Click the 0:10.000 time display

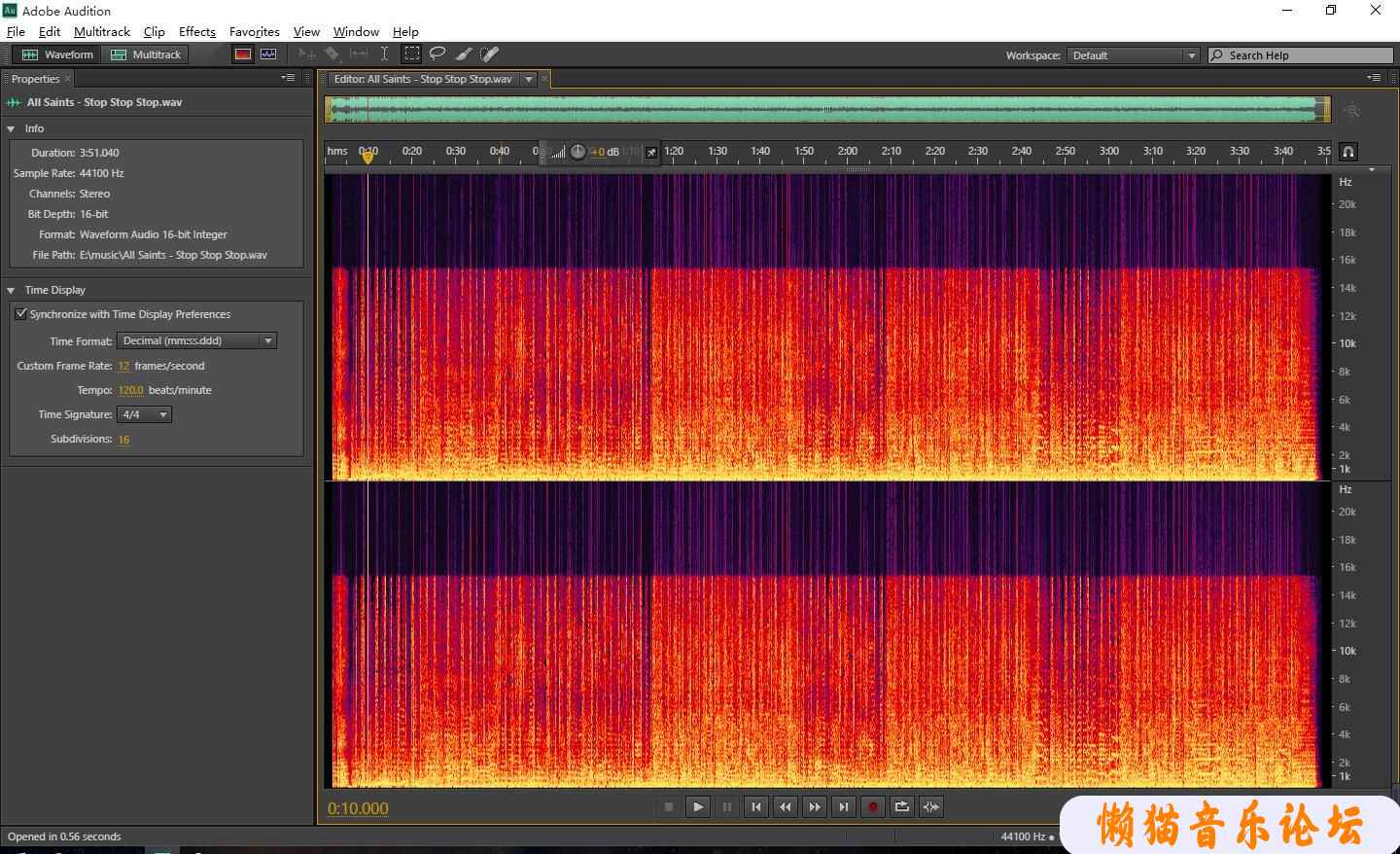(x=358, y=808)
